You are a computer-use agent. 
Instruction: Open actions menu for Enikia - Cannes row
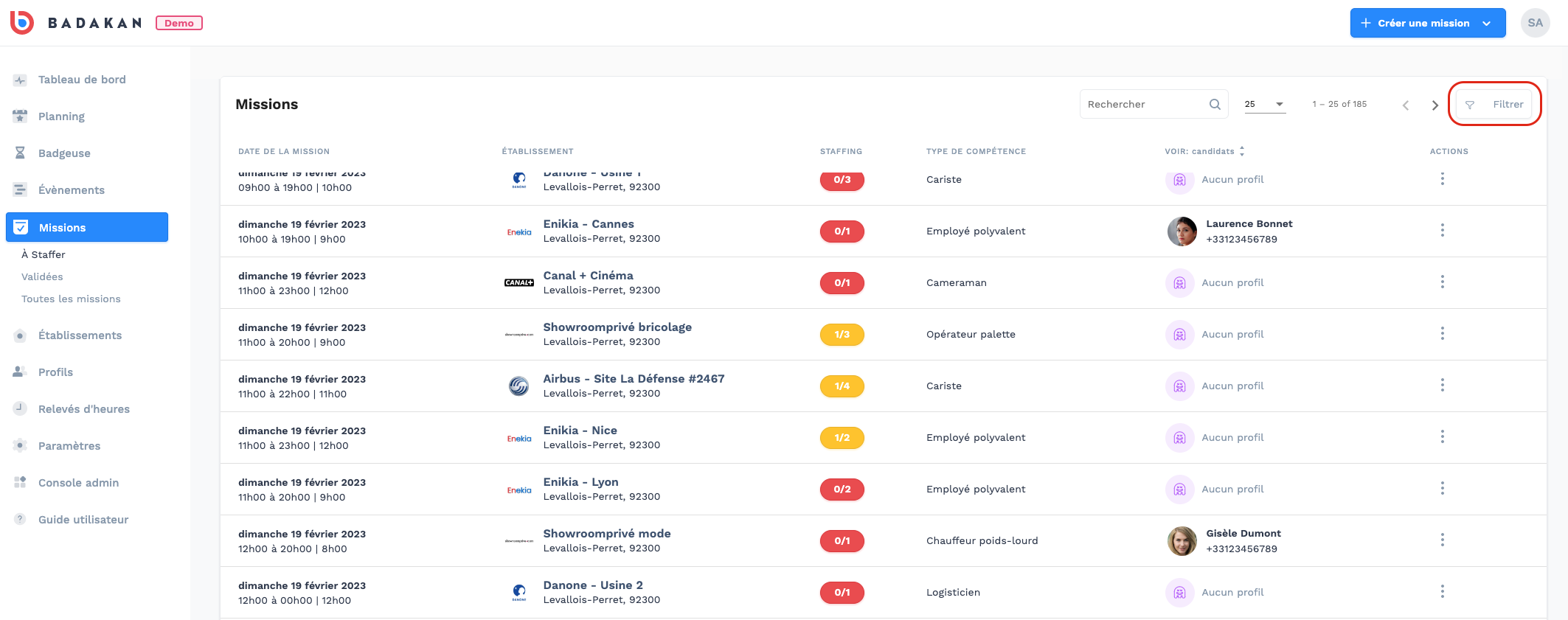(x=1442, y=231)
